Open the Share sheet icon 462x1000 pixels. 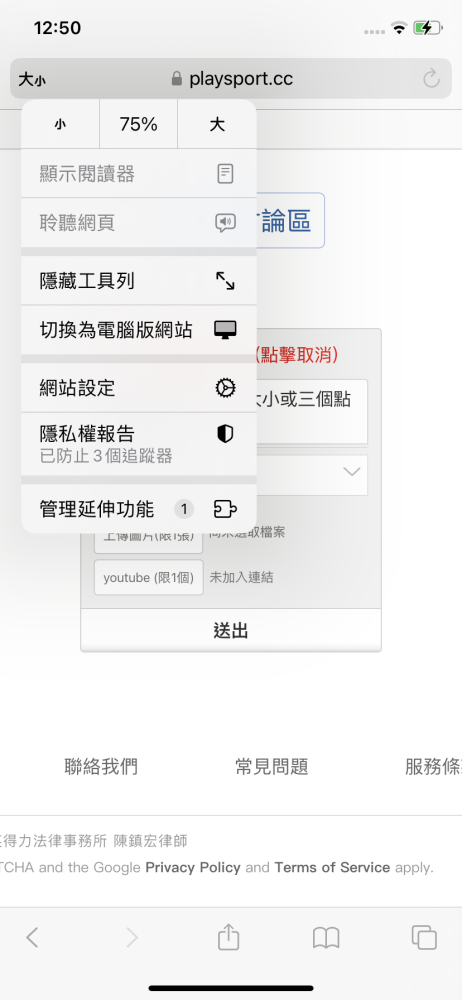[228, 938]
